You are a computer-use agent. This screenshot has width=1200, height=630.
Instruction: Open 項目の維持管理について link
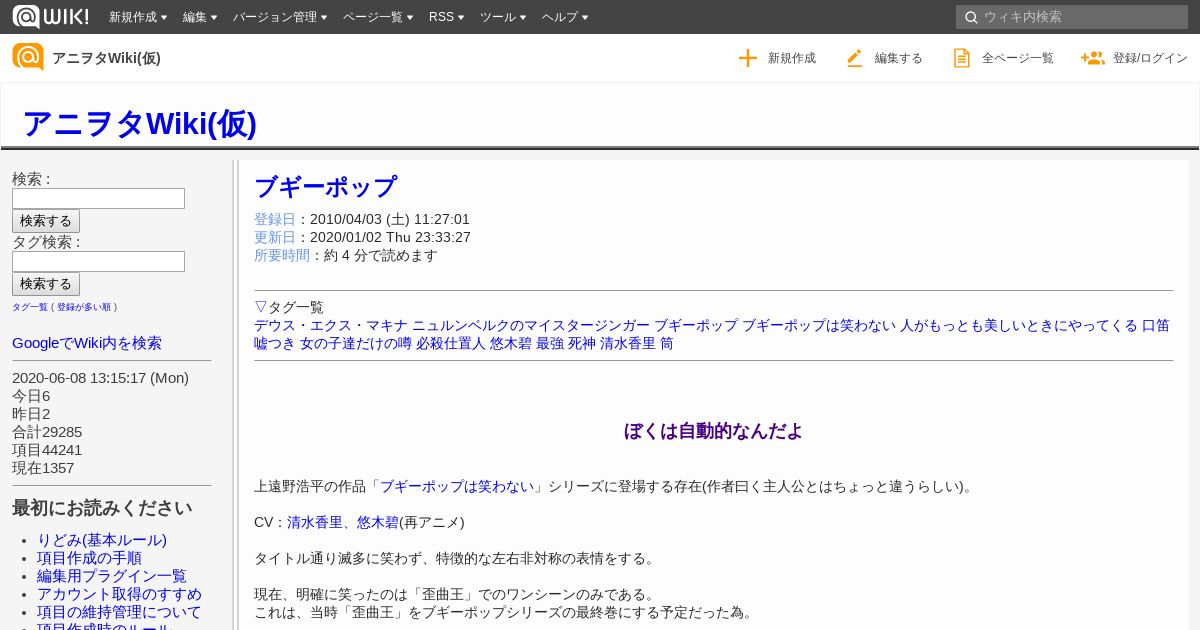119,612
